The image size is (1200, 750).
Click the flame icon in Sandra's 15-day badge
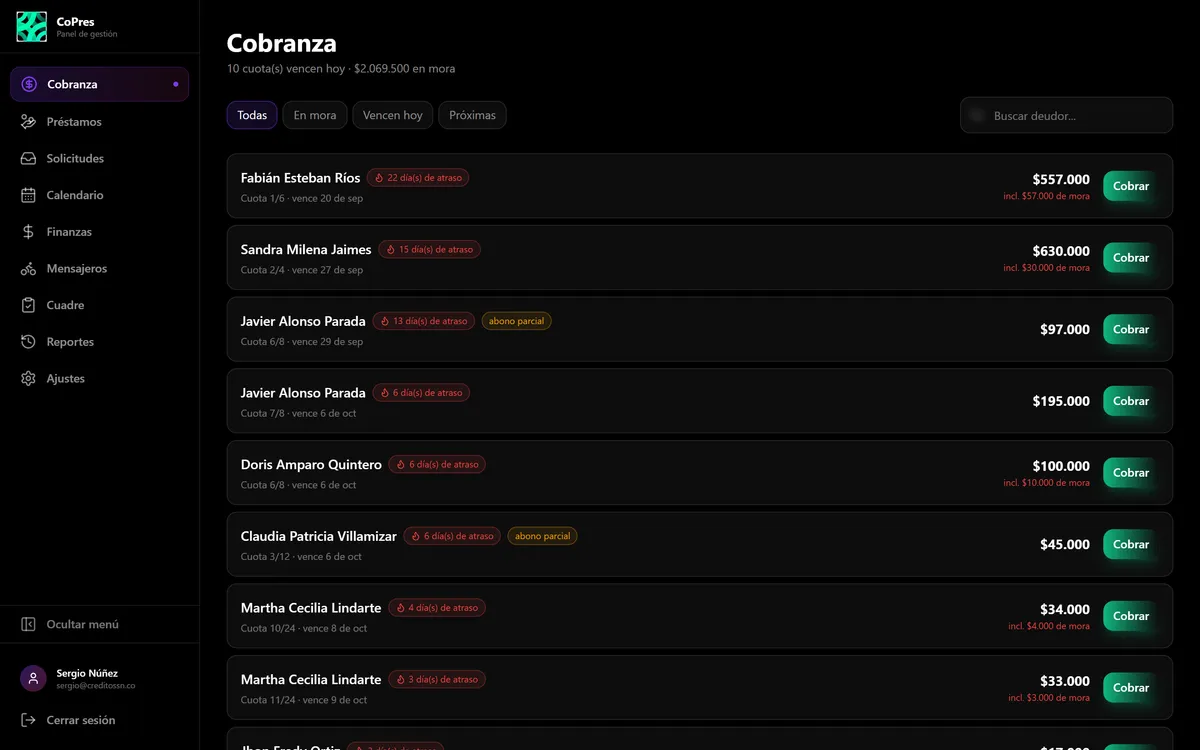[390, 250]
